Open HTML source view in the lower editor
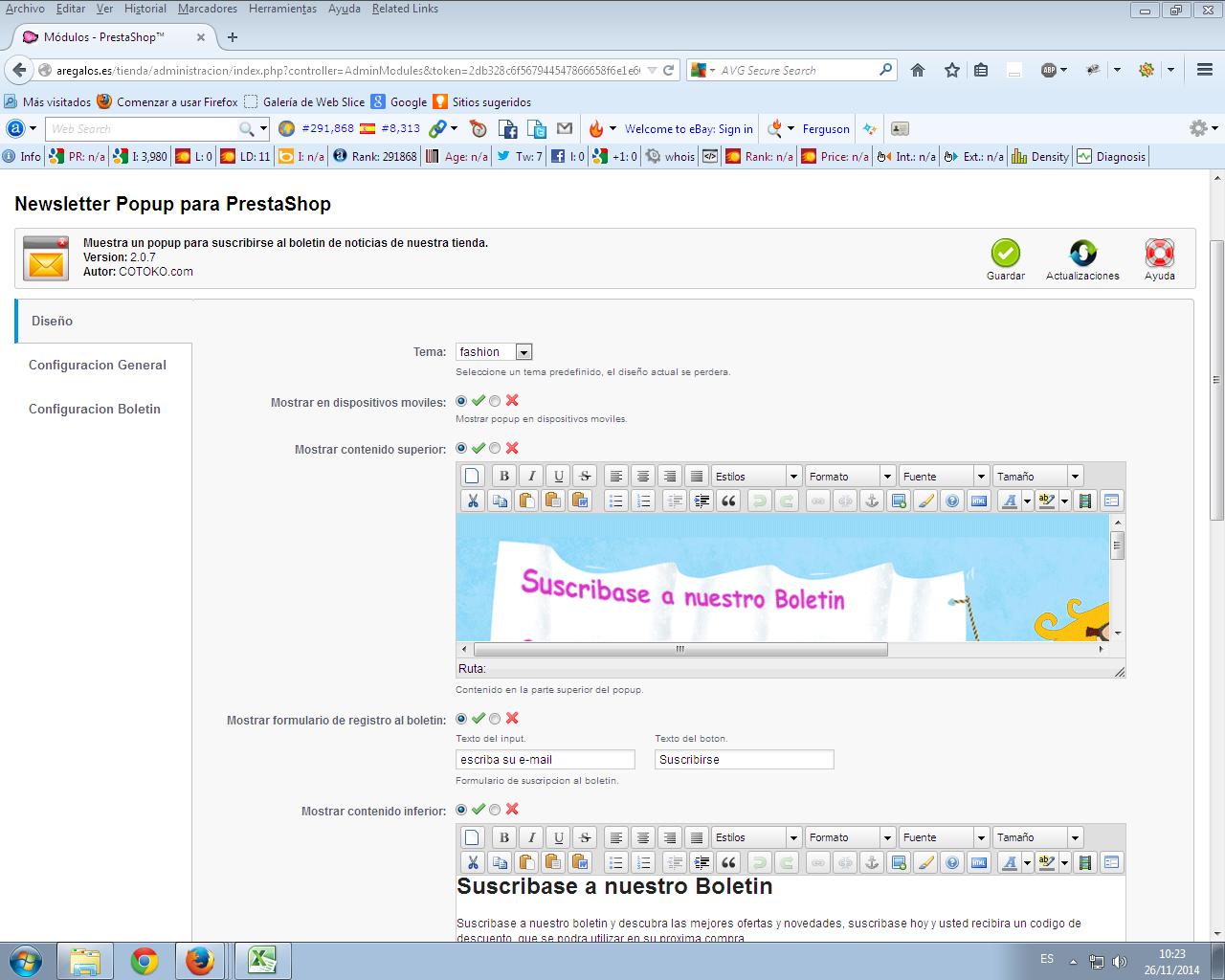Screen dimensions: 1225x980 click(x=978, y=862)
